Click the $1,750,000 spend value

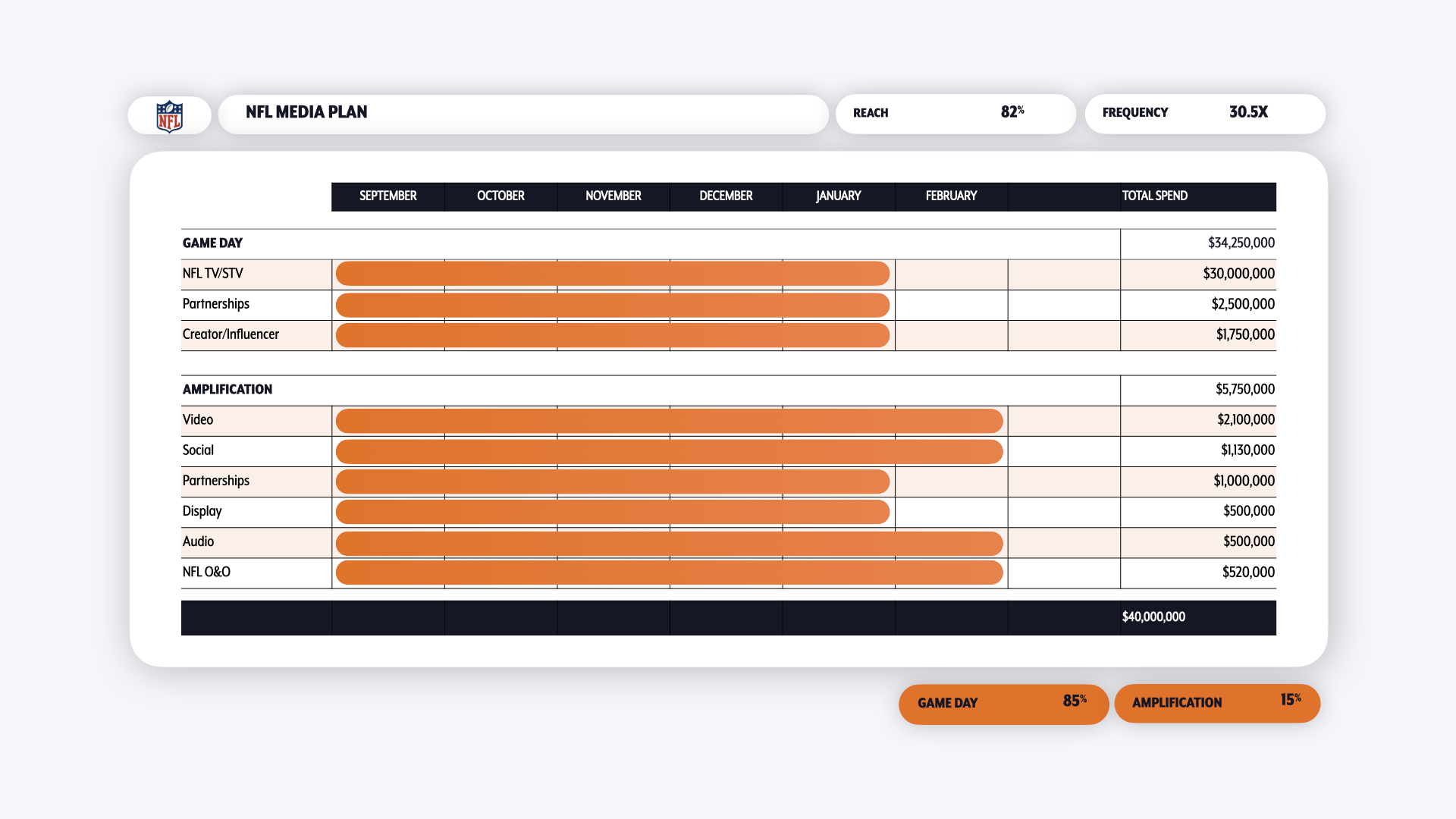coord(1245,334)
